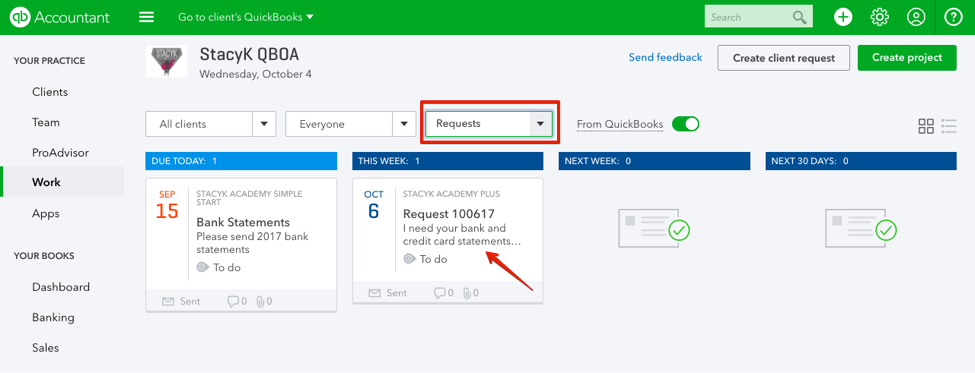The image size is (975, 373).
Task: Open Sales under Your Books
Action: [x=45, y=348]
